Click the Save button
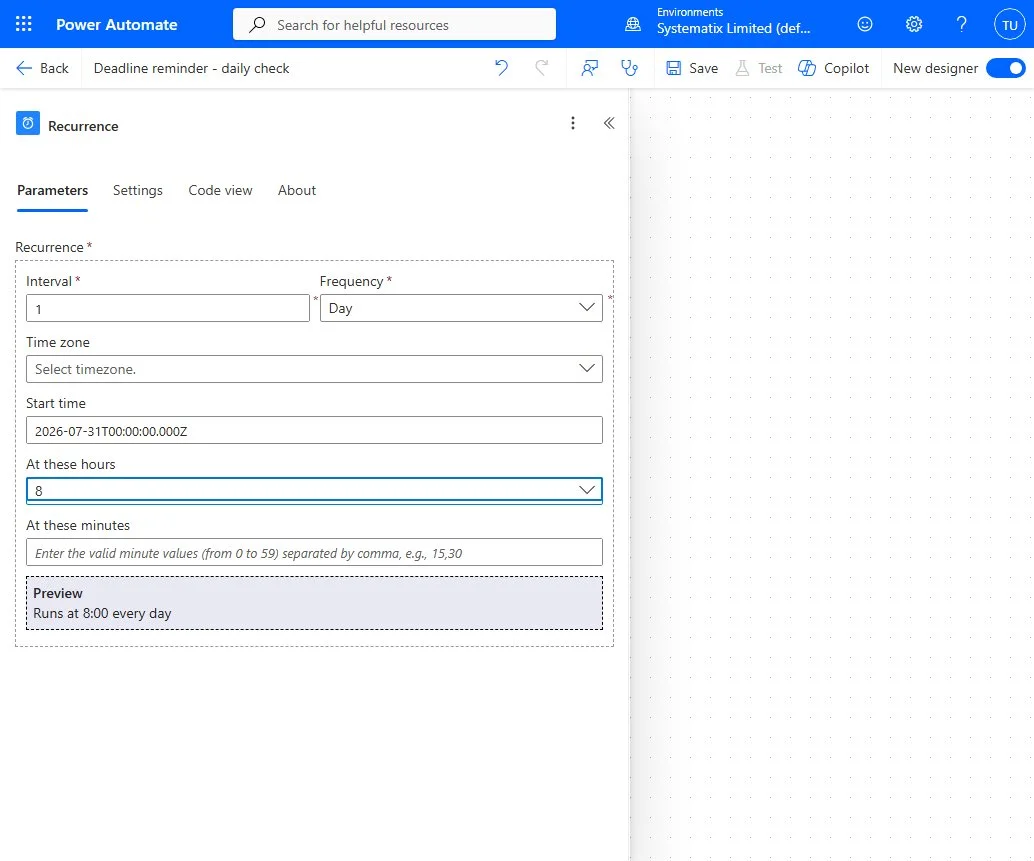This screenshot has width=1034, height=861. tap(692, 68)
